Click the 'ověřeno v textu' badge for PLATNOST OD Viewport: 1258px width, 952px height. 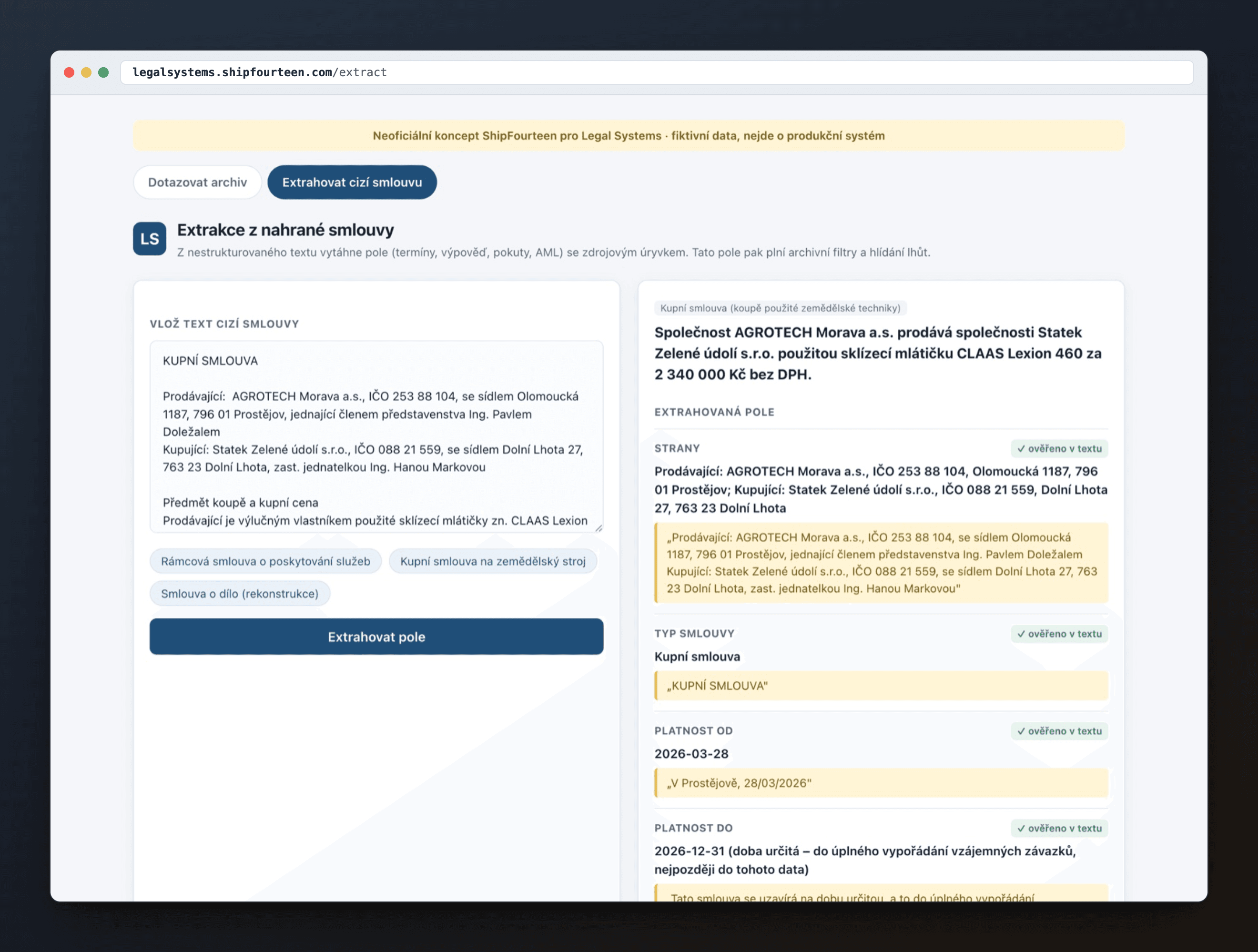click(1059, 731)
